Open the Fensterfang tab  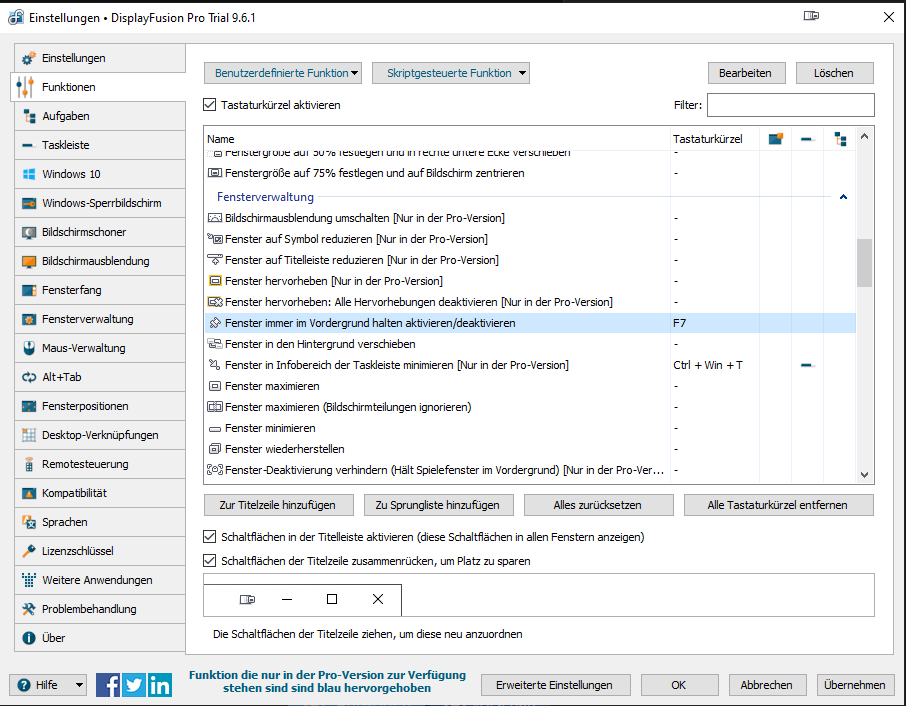99,290
